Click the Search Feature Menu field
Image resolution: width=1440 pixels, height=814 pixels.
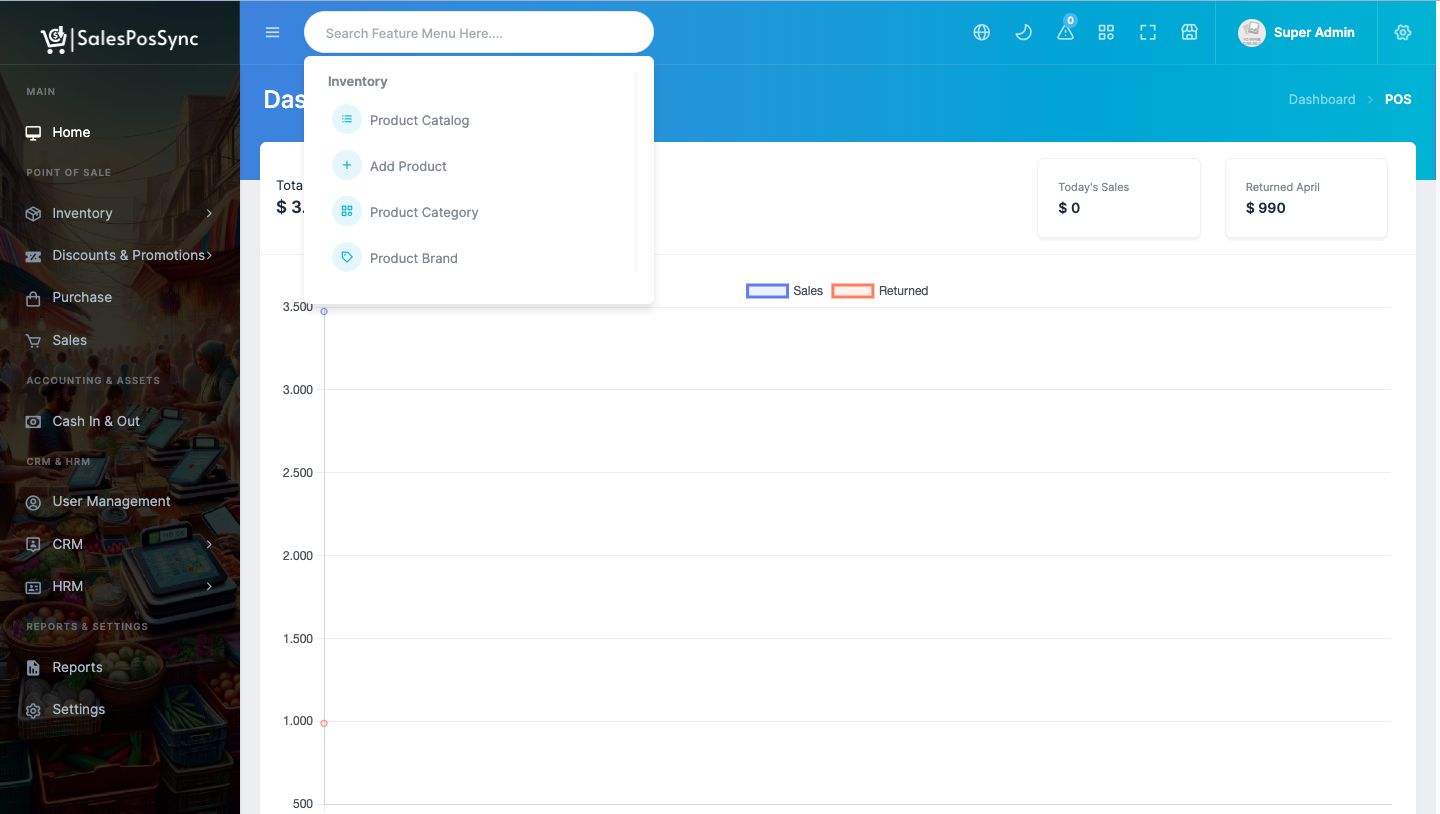coord(478,33)
